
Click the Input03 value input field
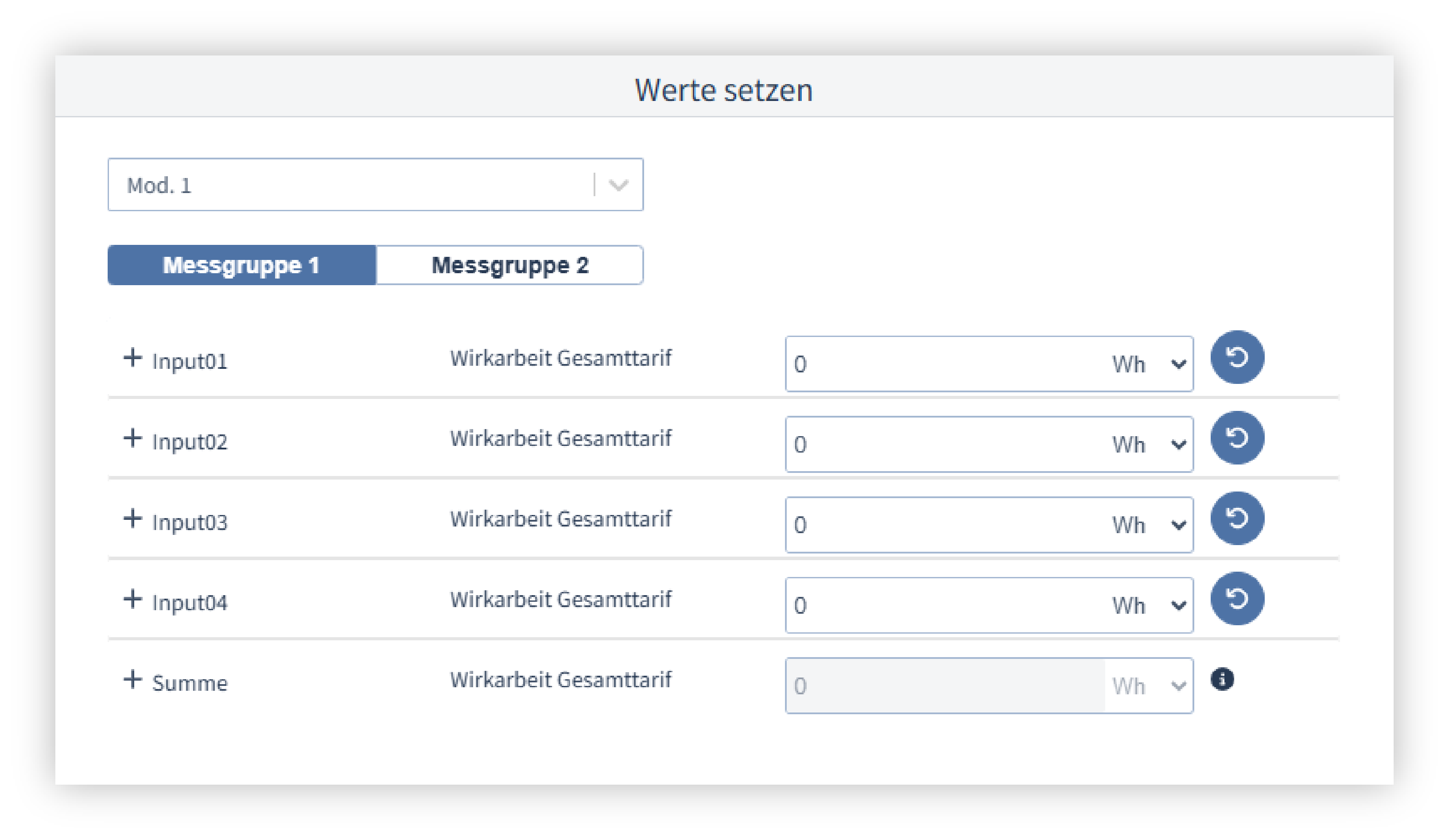coord(943,526)
